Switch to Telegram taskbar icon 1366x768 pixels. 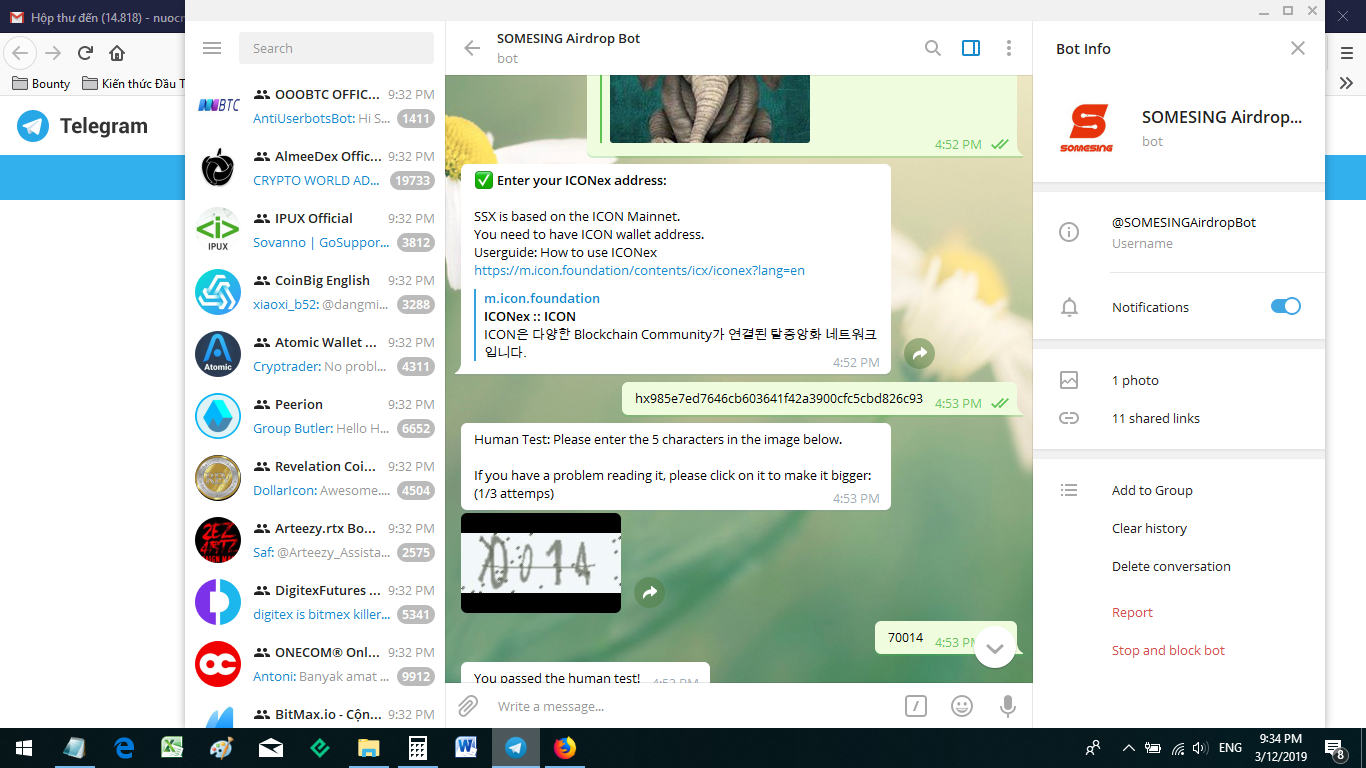click(516, 747)
